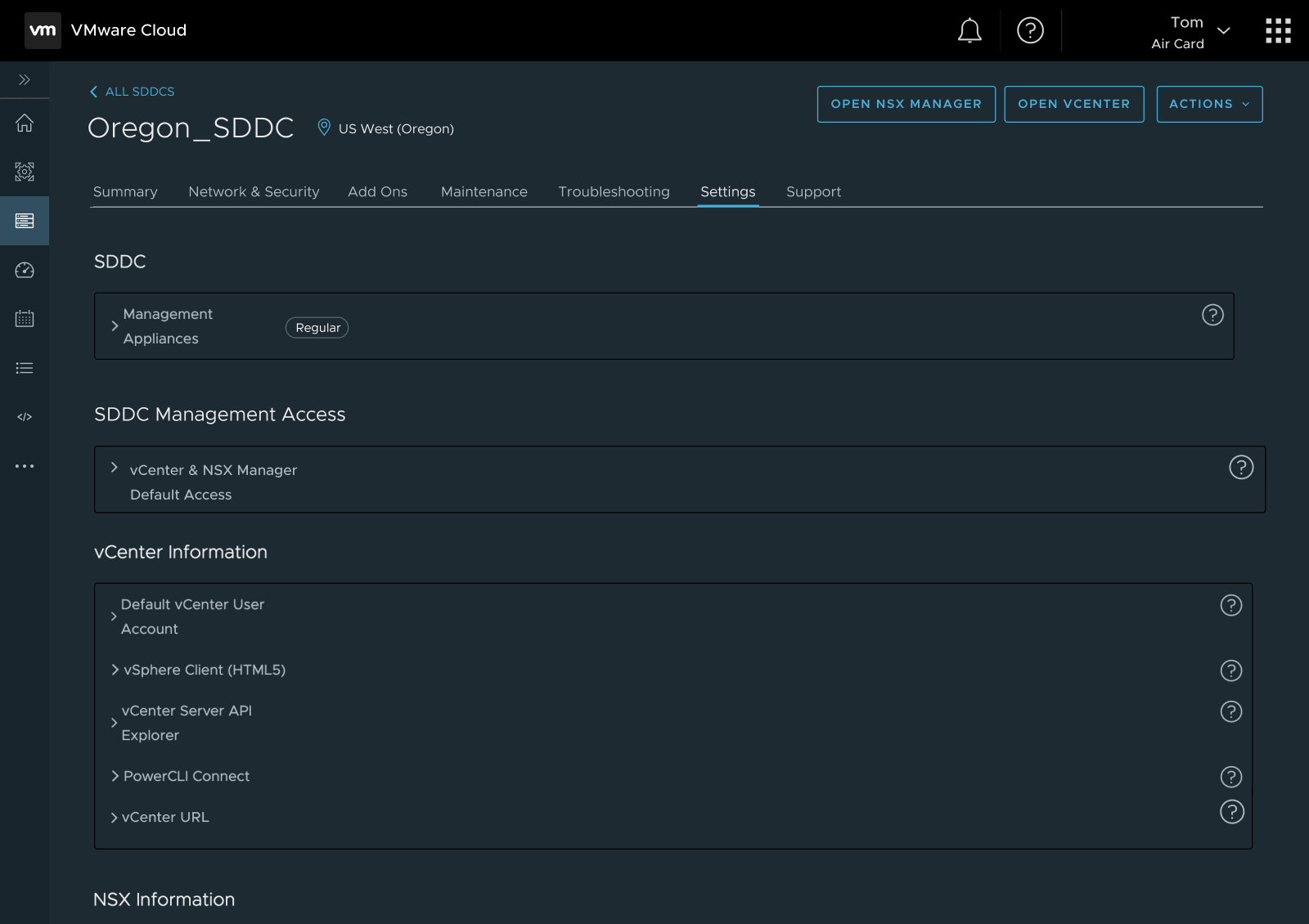Open help for vSphere Client (HTML5)

point(1231,671)
